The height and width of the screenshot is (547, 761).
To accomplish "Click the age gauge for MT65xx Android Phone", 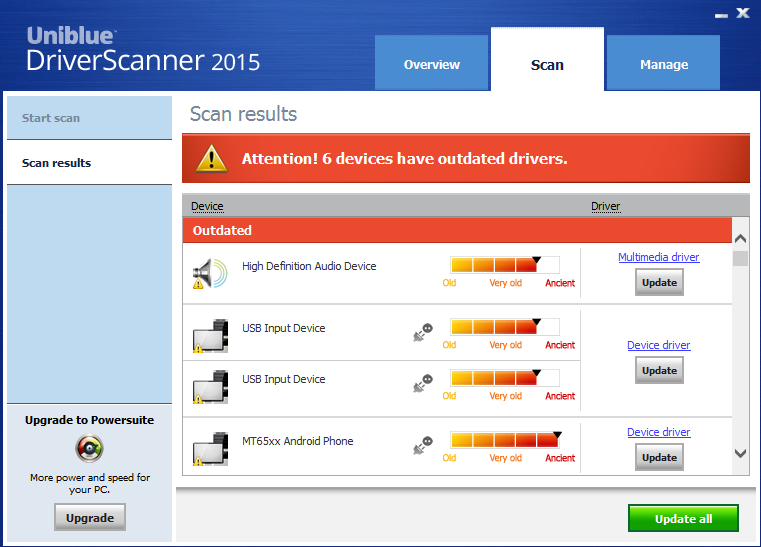I will coord(506,440).
